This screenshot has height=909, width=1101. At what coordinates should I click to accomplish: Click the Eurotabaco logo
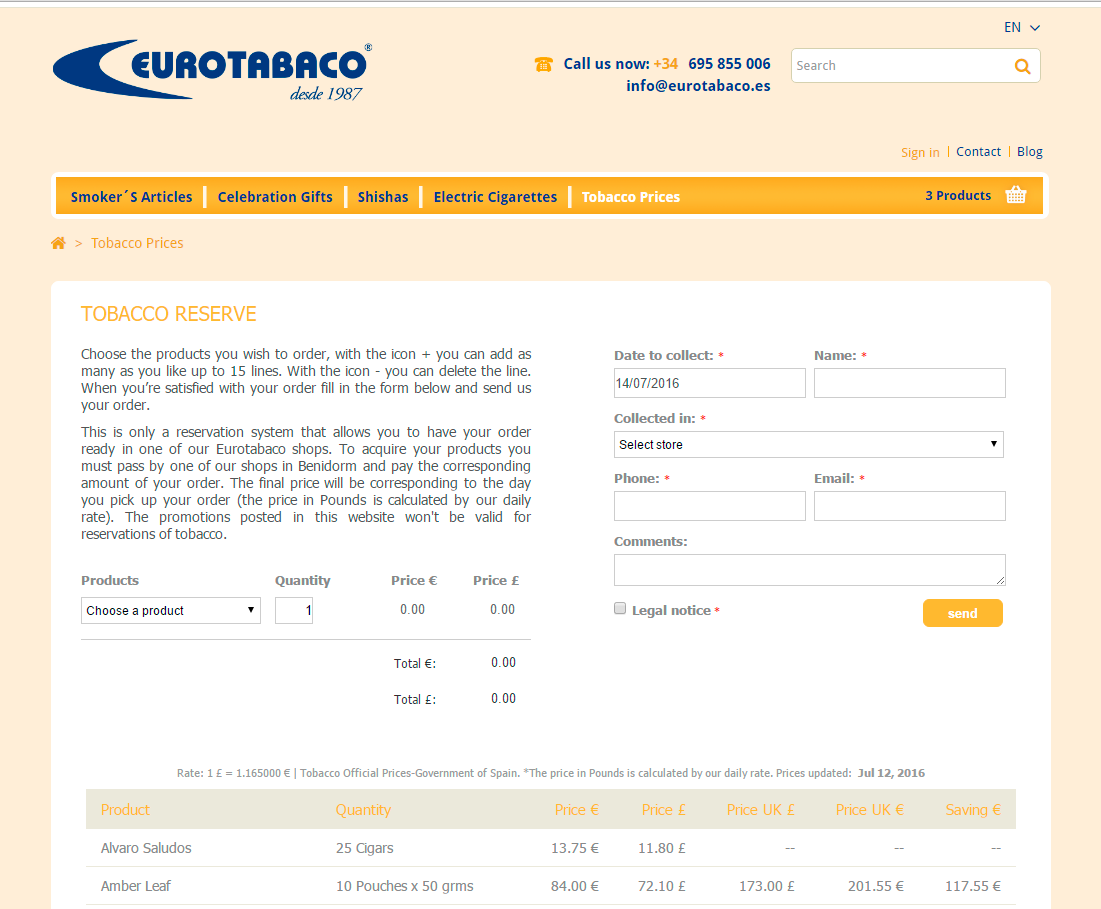213,70
